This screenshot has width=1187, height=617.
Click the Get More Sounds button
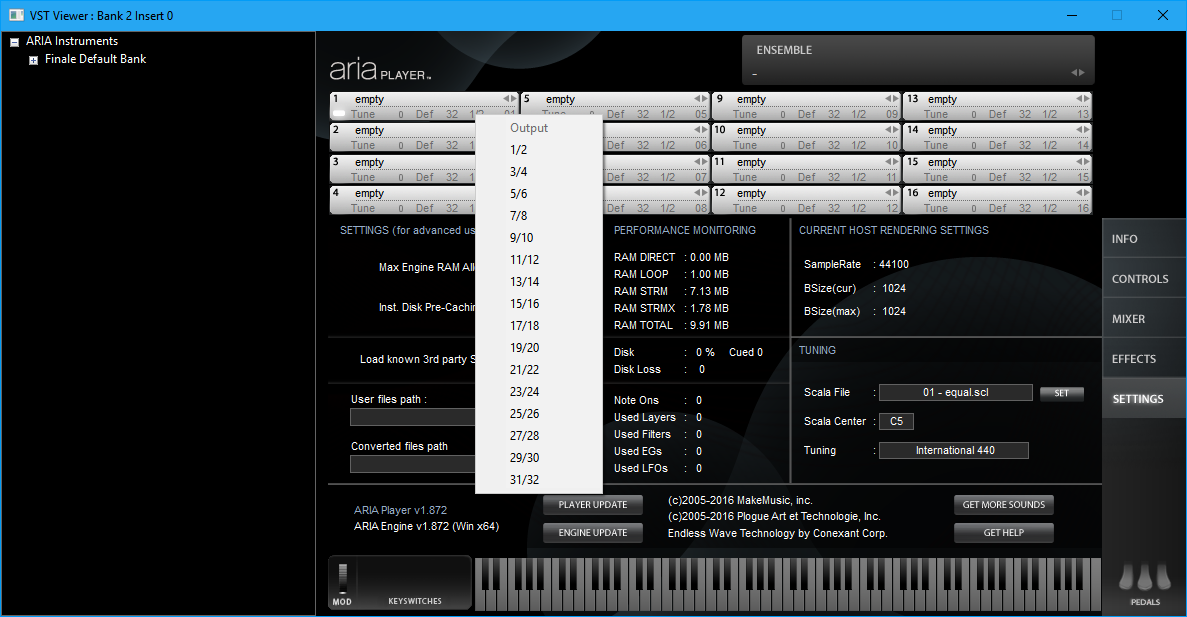click(1003, 505)
